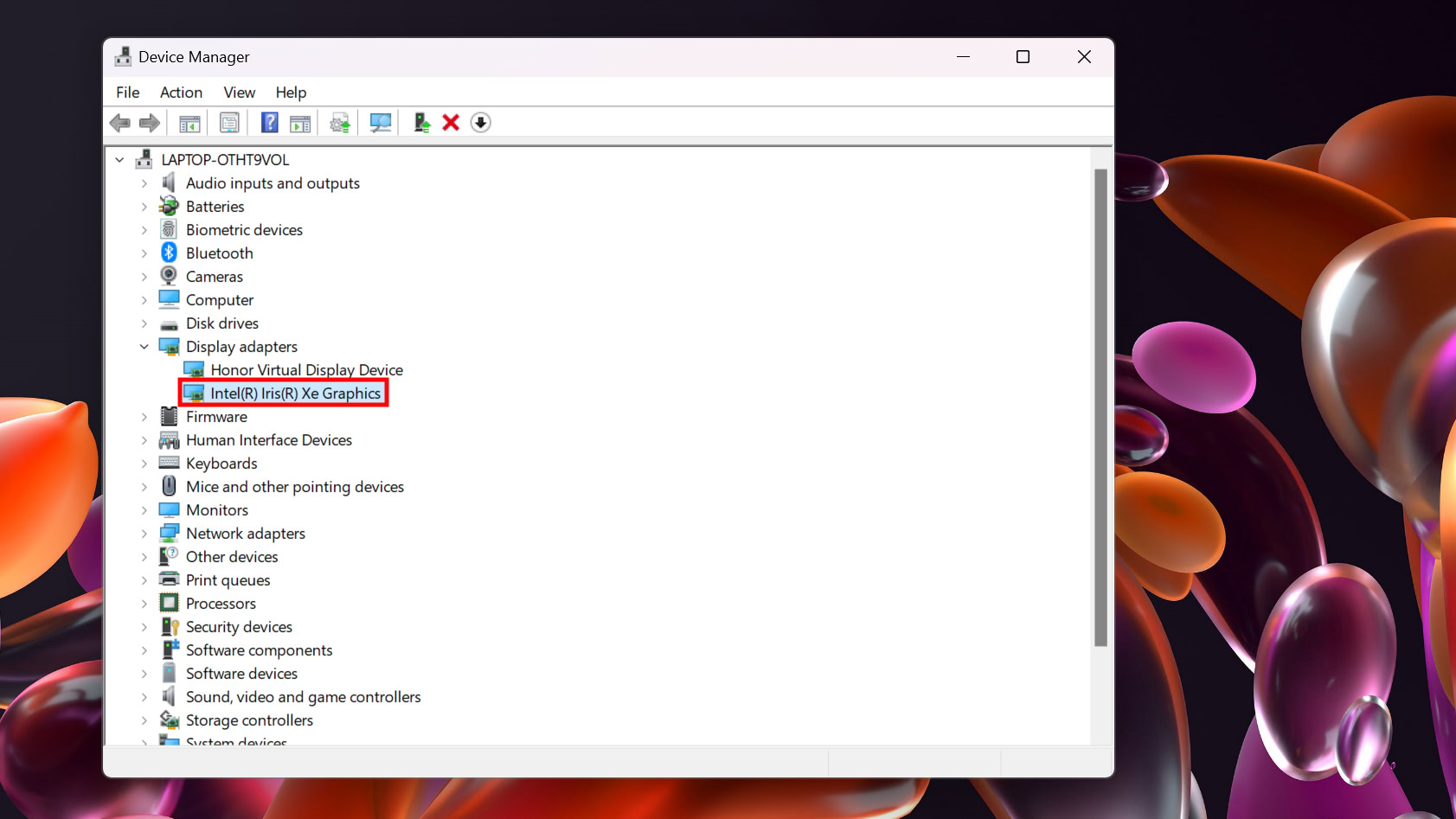The image size is (1456, 819).
Task: Click the device tree vertical scrollbar
Action: coord(1100,407)
